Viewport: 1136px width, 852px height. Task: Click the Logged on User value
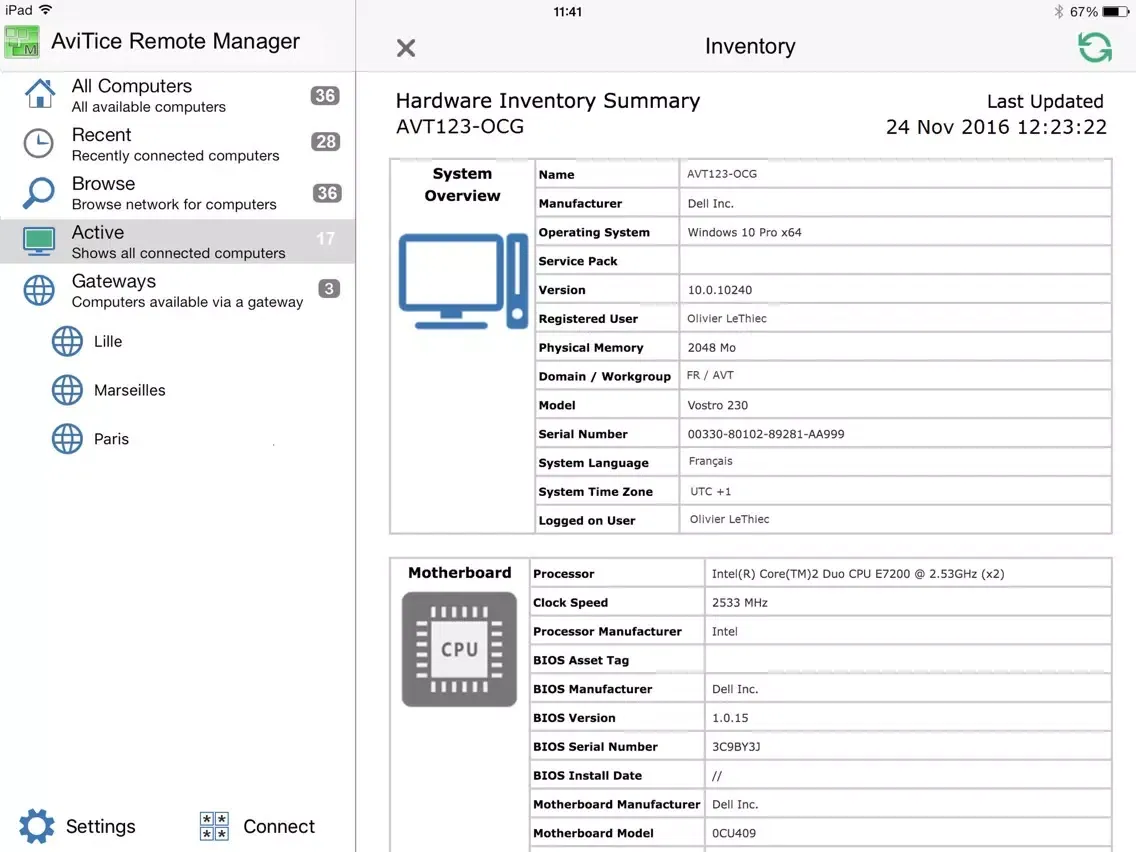point(730,519)
